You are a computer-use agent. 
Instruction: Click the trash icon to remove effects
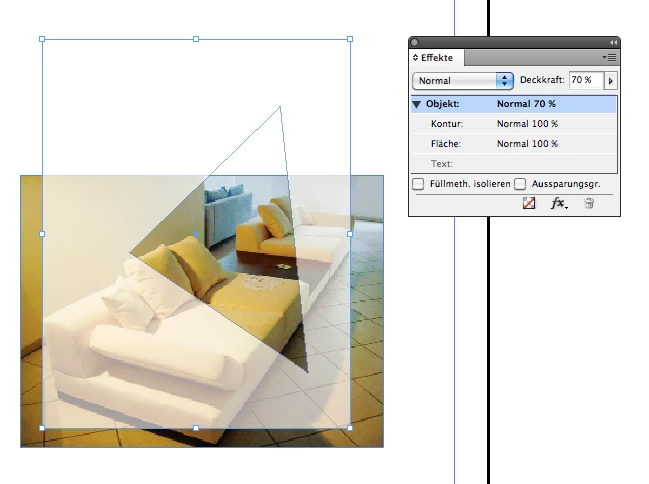coord(589,203)
